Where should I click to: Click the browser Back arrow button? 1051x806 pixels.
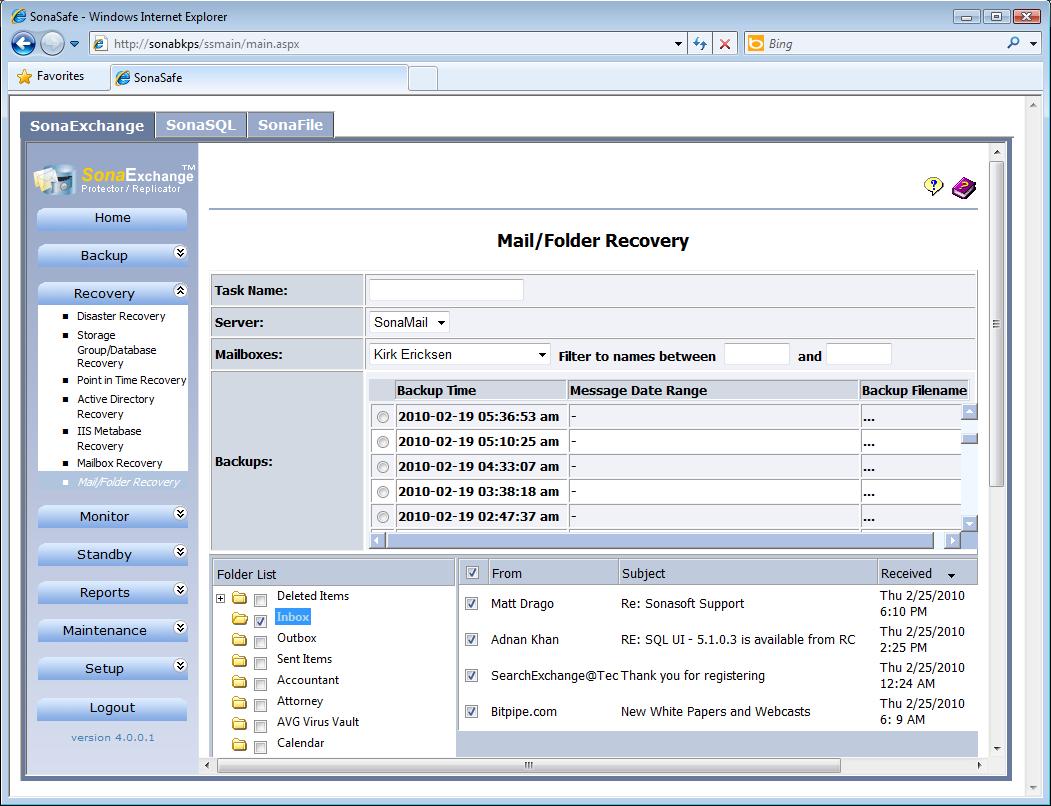pos(24,44)
